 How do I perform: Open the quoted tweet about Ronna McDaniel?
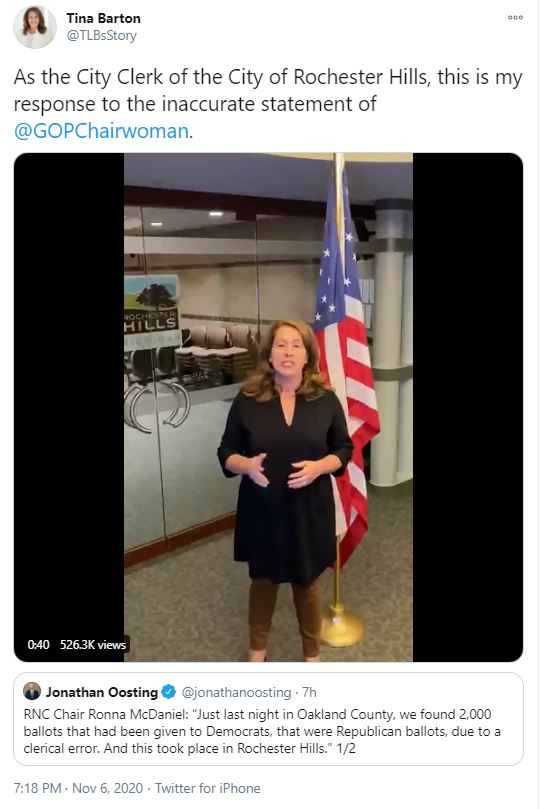(268, 719)
